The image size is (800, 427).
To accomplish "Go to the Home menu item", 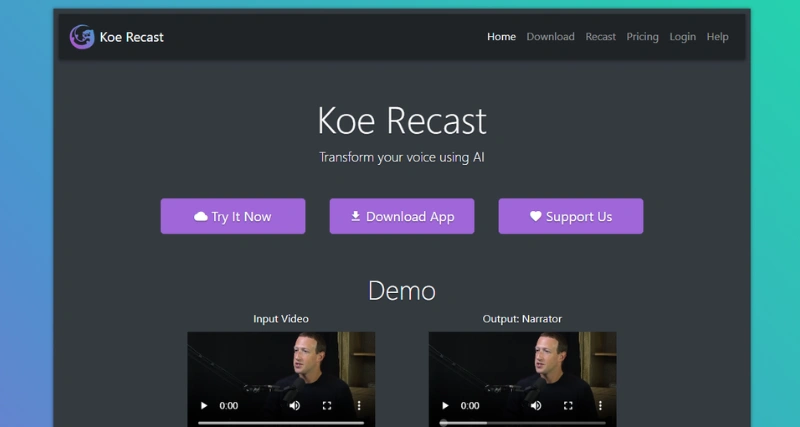I will tap(501, 37).
